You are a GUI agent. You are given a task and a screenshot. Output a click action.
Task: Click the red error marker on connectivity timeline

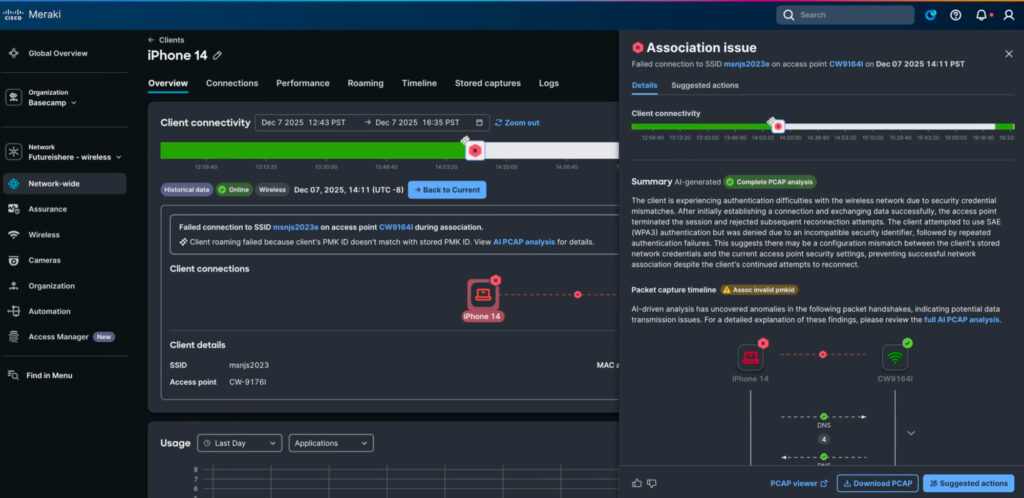click(x=475, y=150)
